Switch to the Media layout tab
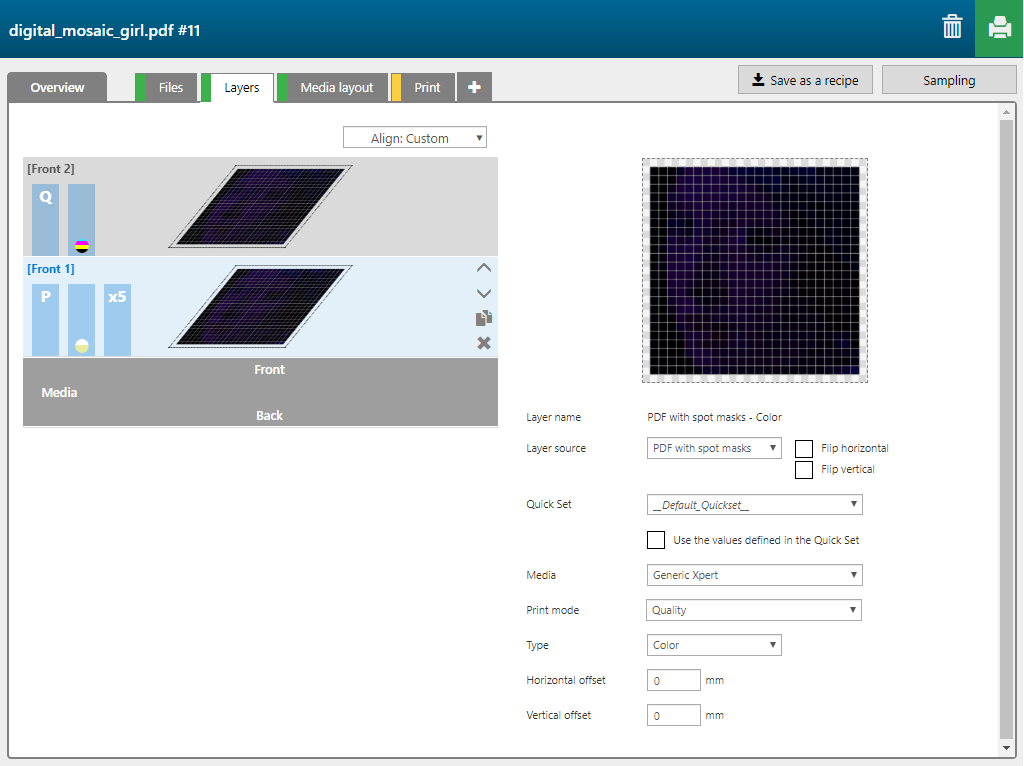This screenshot has height=766, width=1024. coord(336,88)
